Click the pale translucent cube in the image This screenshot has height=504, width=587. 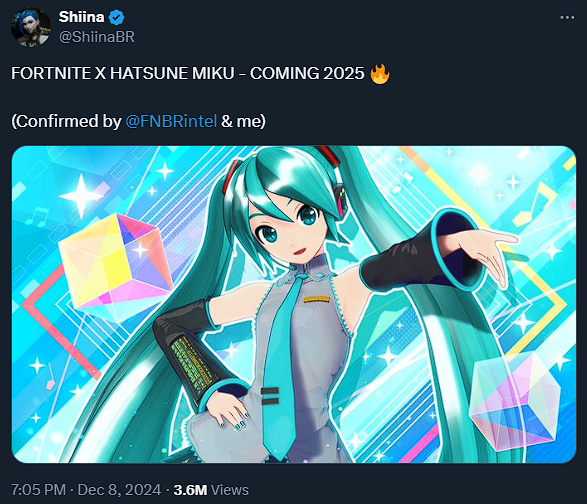(515, 401)
